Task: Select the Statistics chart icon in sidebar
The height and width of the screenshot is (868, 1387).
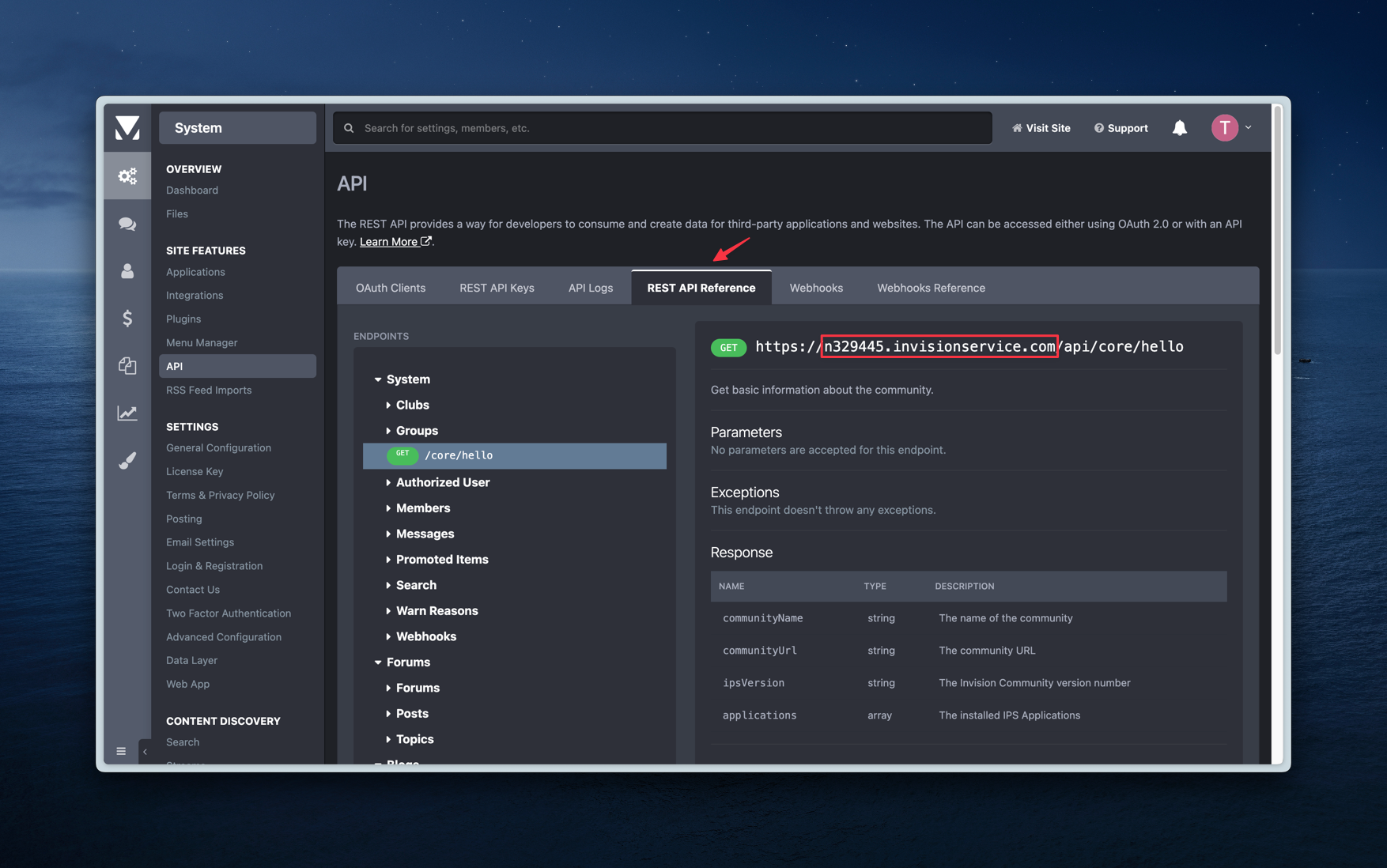Action: 127,413
